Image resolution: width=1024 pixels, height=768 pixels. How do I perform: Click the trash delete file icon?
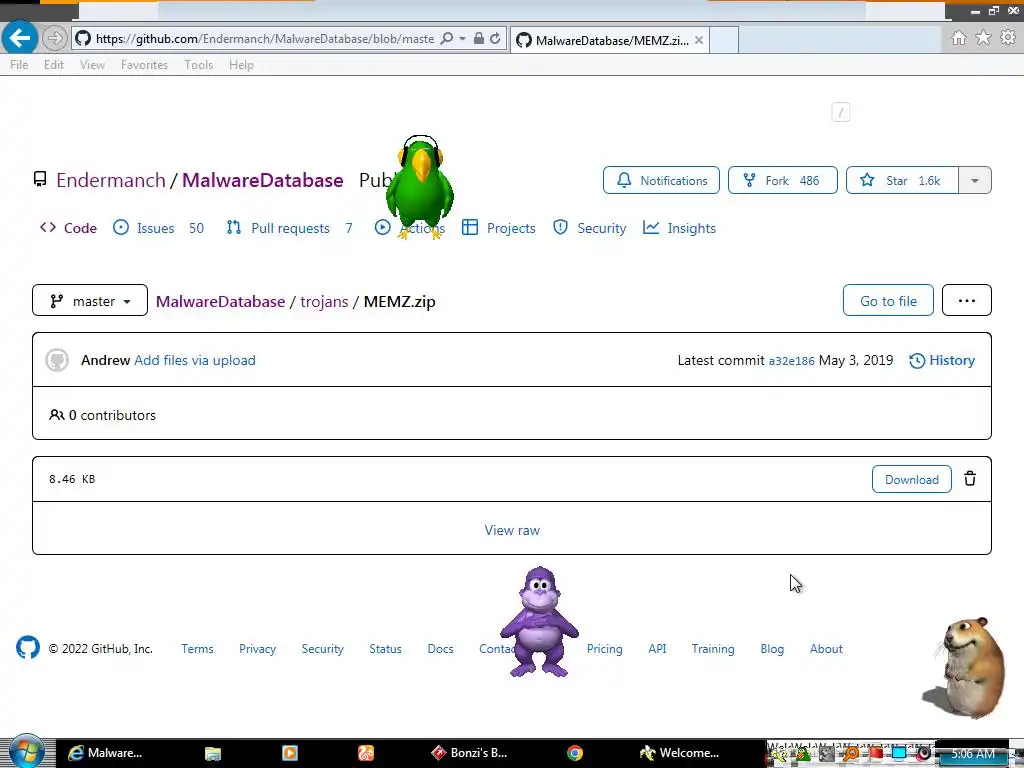(970, 479)
